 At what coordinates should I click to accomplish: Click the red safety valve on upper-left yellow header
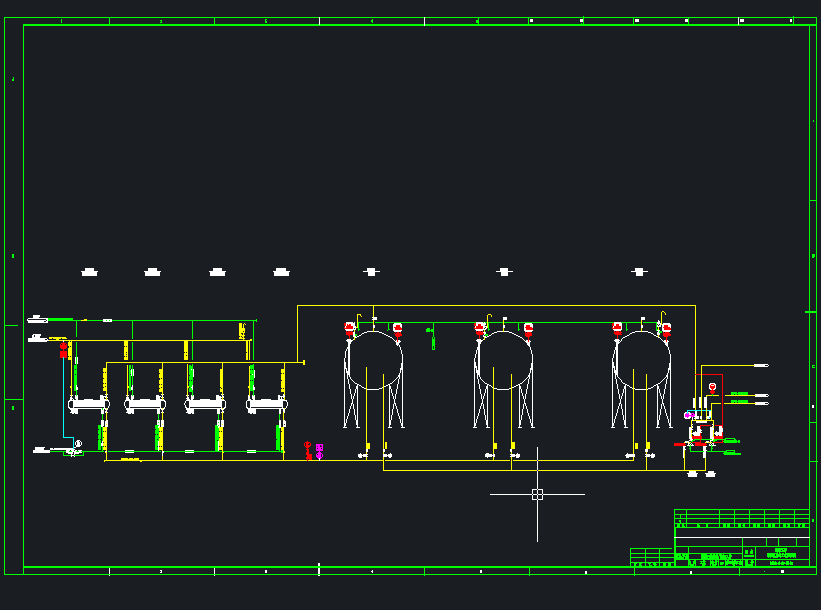coord(63,350)
